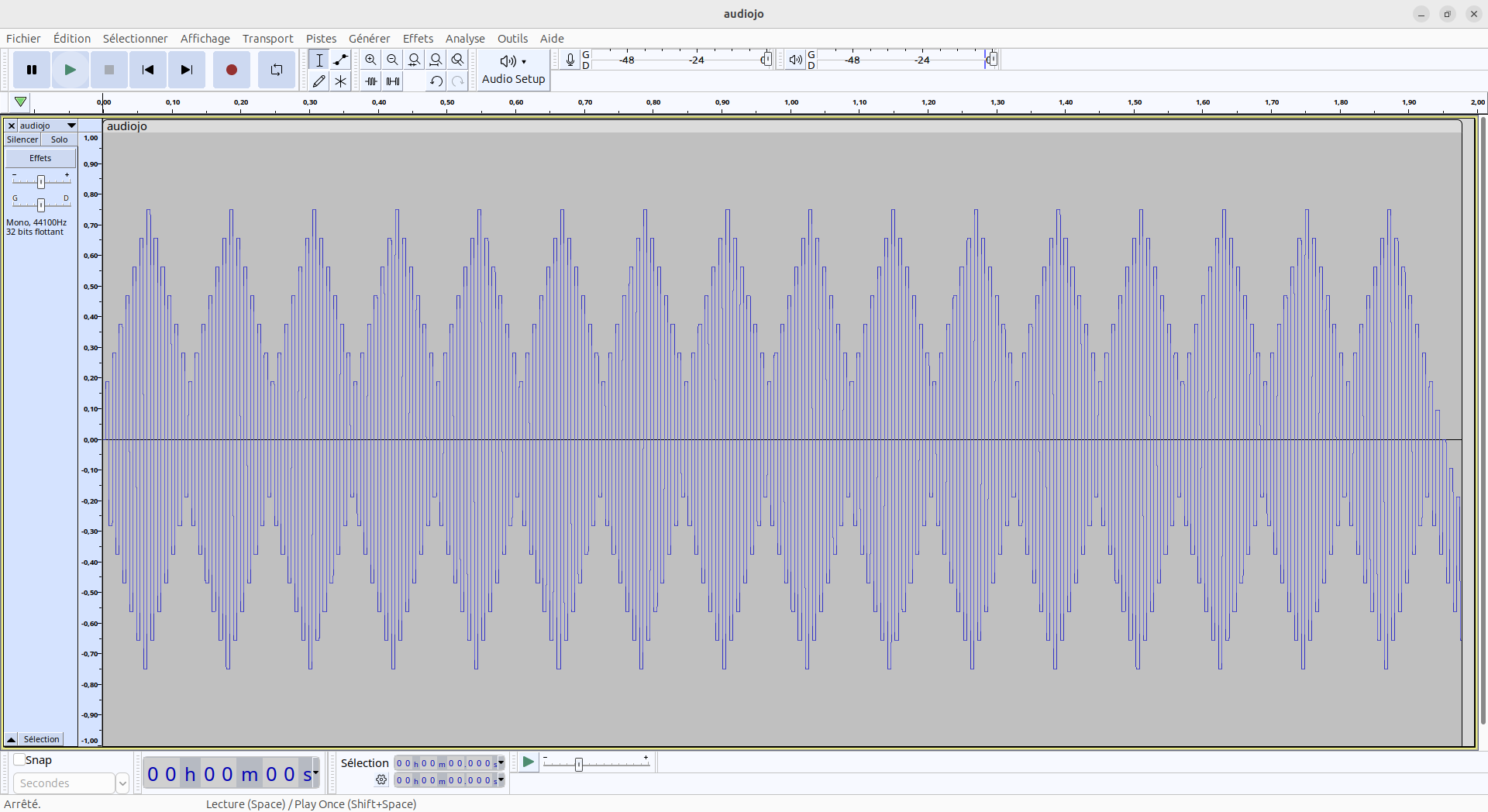Enable the Snap checkbox
This screenshot has width=1488, height=812.
coord(19,760)
